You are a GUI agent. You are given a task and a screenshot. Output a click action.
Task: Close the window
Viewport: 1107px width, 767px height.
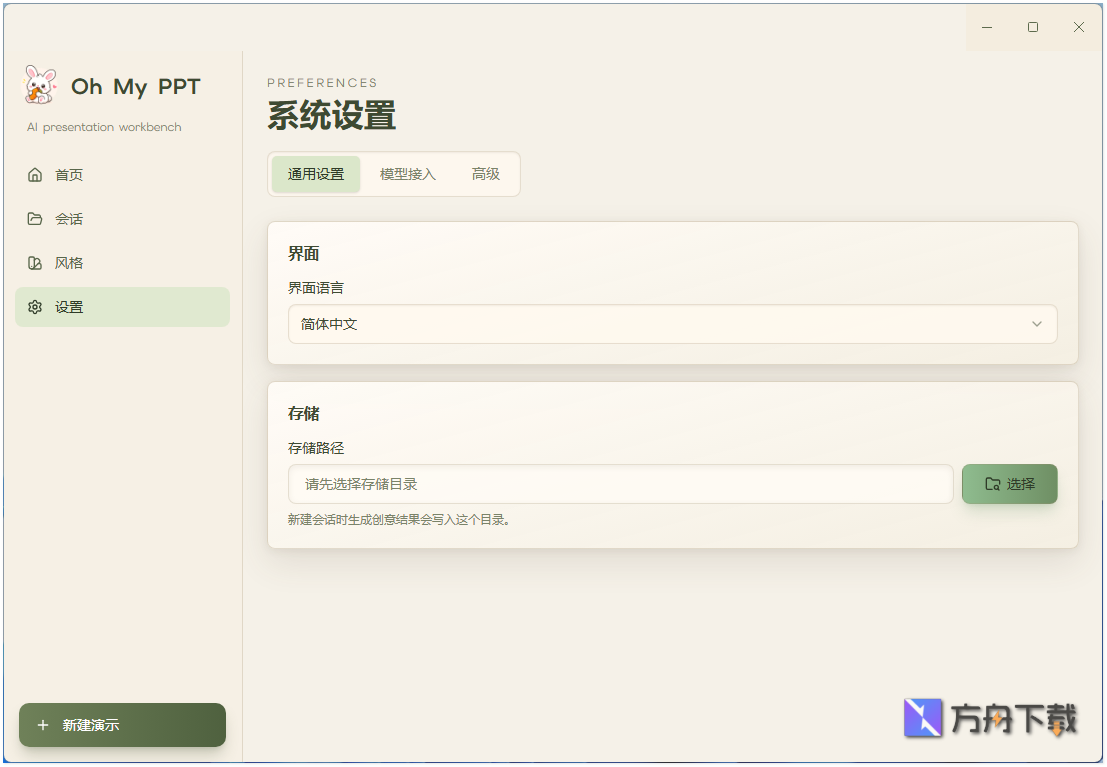tap(1079, 27)
